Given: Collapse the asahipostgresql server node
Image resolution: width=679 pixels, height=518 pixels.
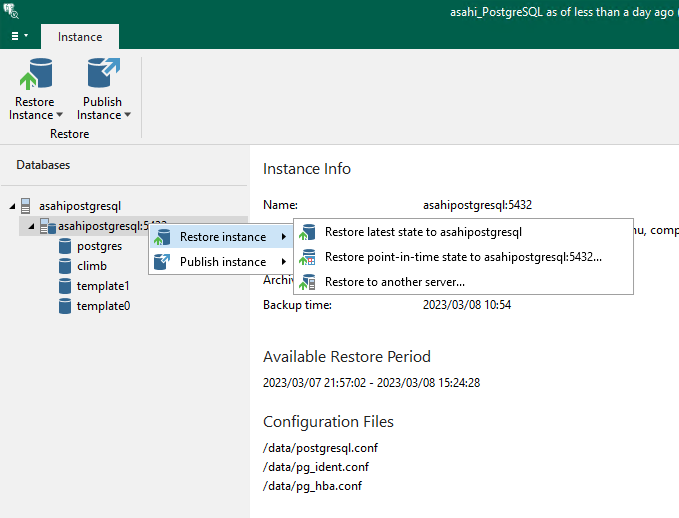Looking at the screenshot, I should point(12,207).
